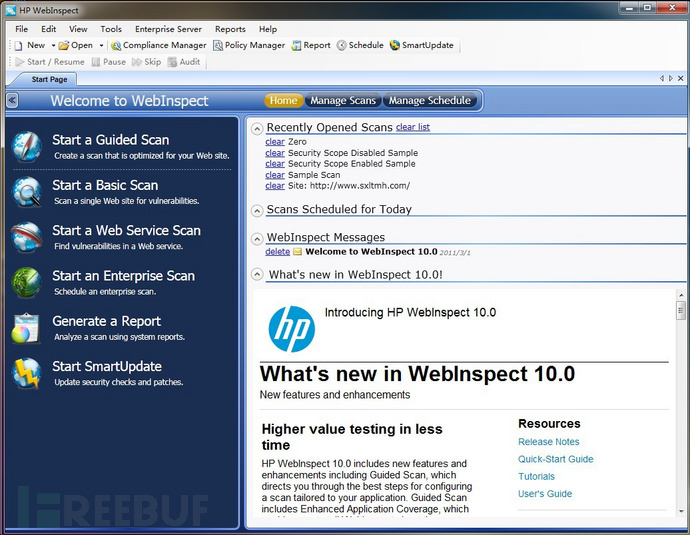Click the vertical scrollbar in news pane
Viewport: 690px width, 535px height.
click(681, 400)
